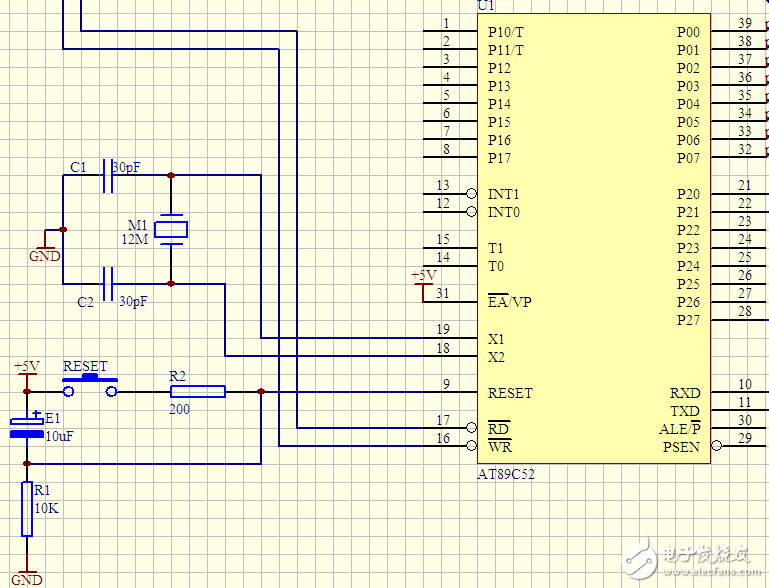The width and height of the screenshot is (769, 588).
Task: Select the AT89C52 part name label
Action: coord(506,474)
